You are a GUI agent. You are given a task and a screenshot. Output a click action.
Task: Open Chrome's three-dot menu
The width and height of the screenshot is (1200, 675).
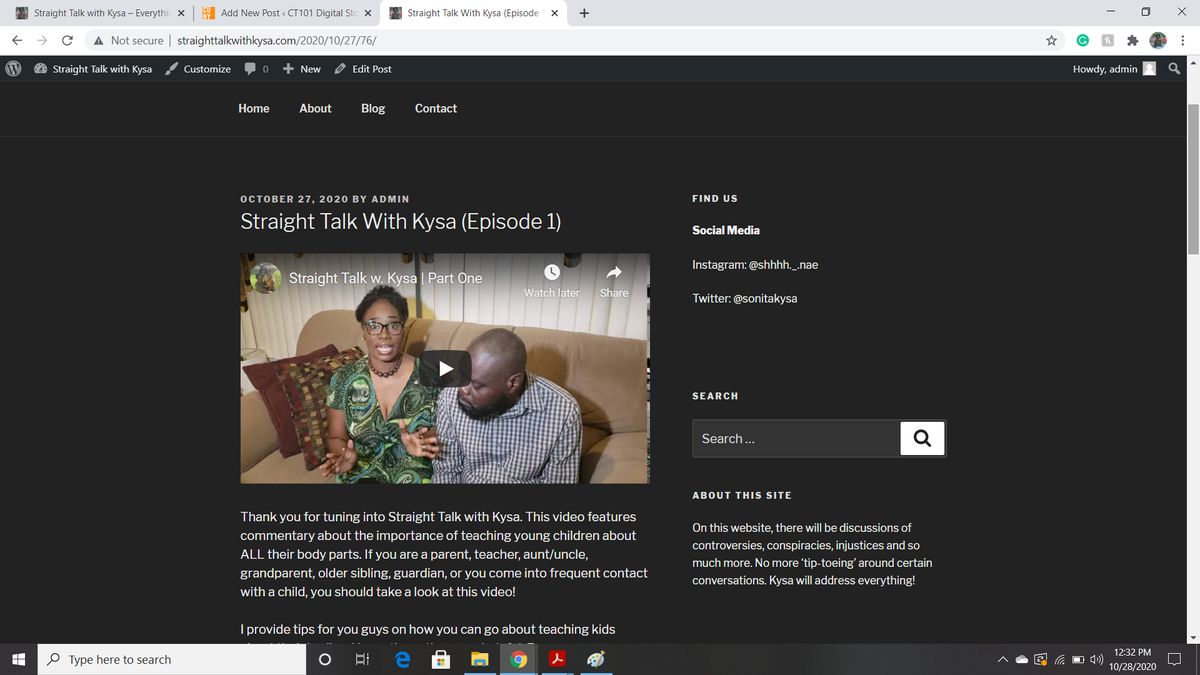1183,41
